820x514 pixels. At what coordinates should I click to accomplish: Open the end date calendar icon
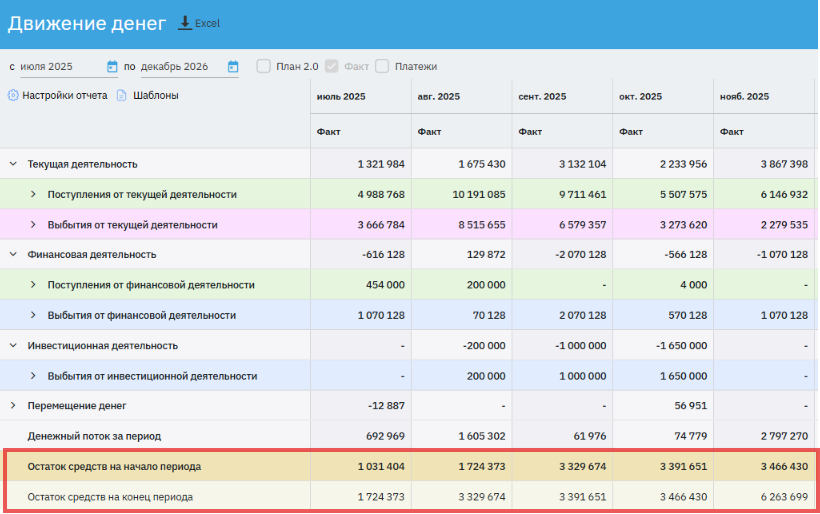coord(233,67)
